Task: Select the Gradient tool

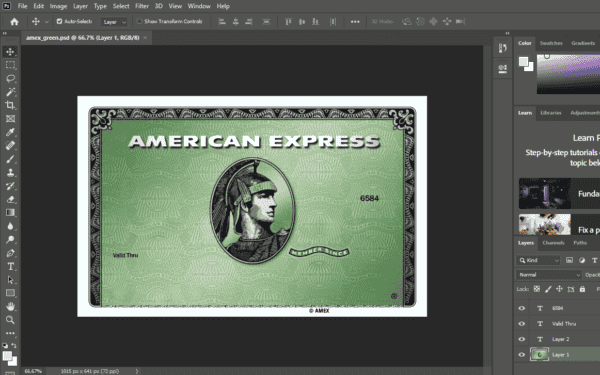Action: tap(10, 213)
